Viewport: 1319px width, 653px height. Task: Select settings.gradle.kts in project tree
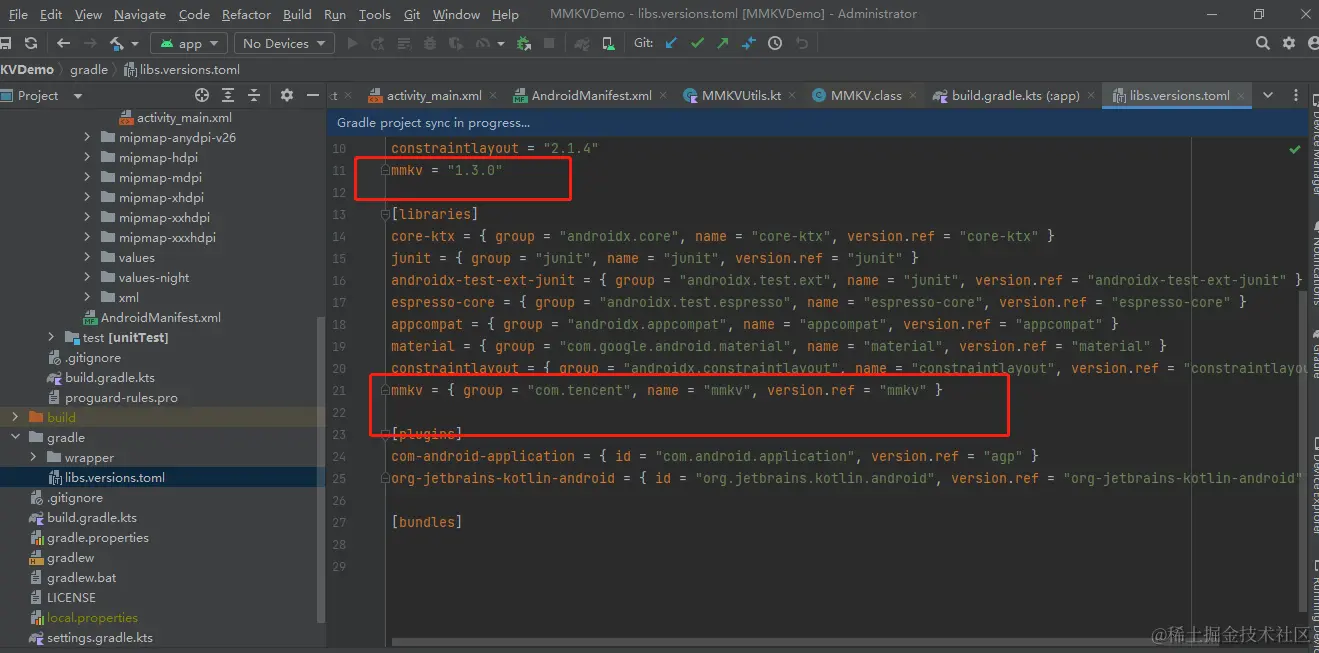[99, 637]
